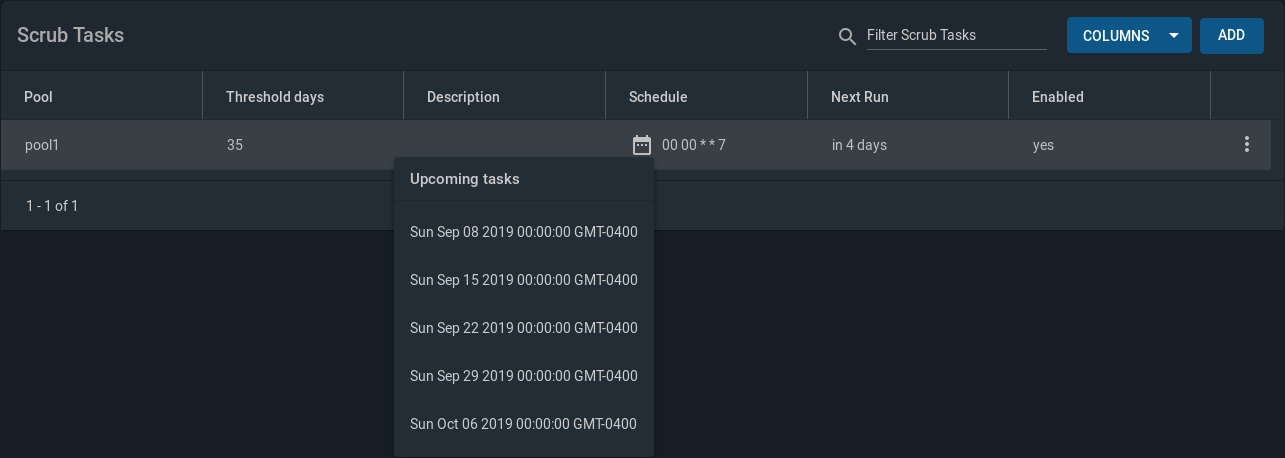Click the Enabled column header

click(1058, 97)
